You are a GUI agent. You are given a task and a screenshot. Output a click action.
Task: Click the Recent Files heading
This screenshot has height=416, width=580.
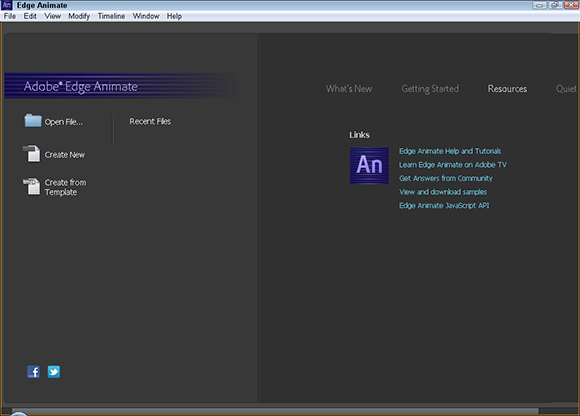coord(150,121)
